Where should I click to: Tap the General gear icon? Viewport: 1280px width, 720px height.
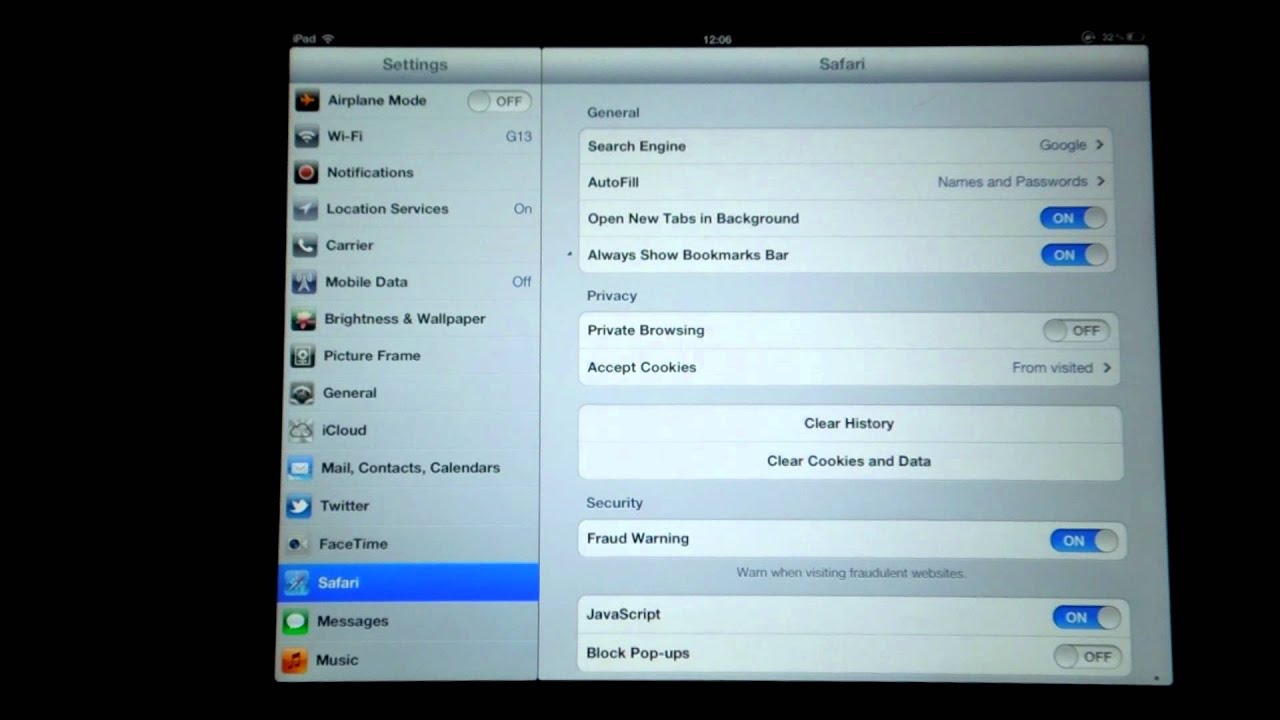tap(302, 393)
